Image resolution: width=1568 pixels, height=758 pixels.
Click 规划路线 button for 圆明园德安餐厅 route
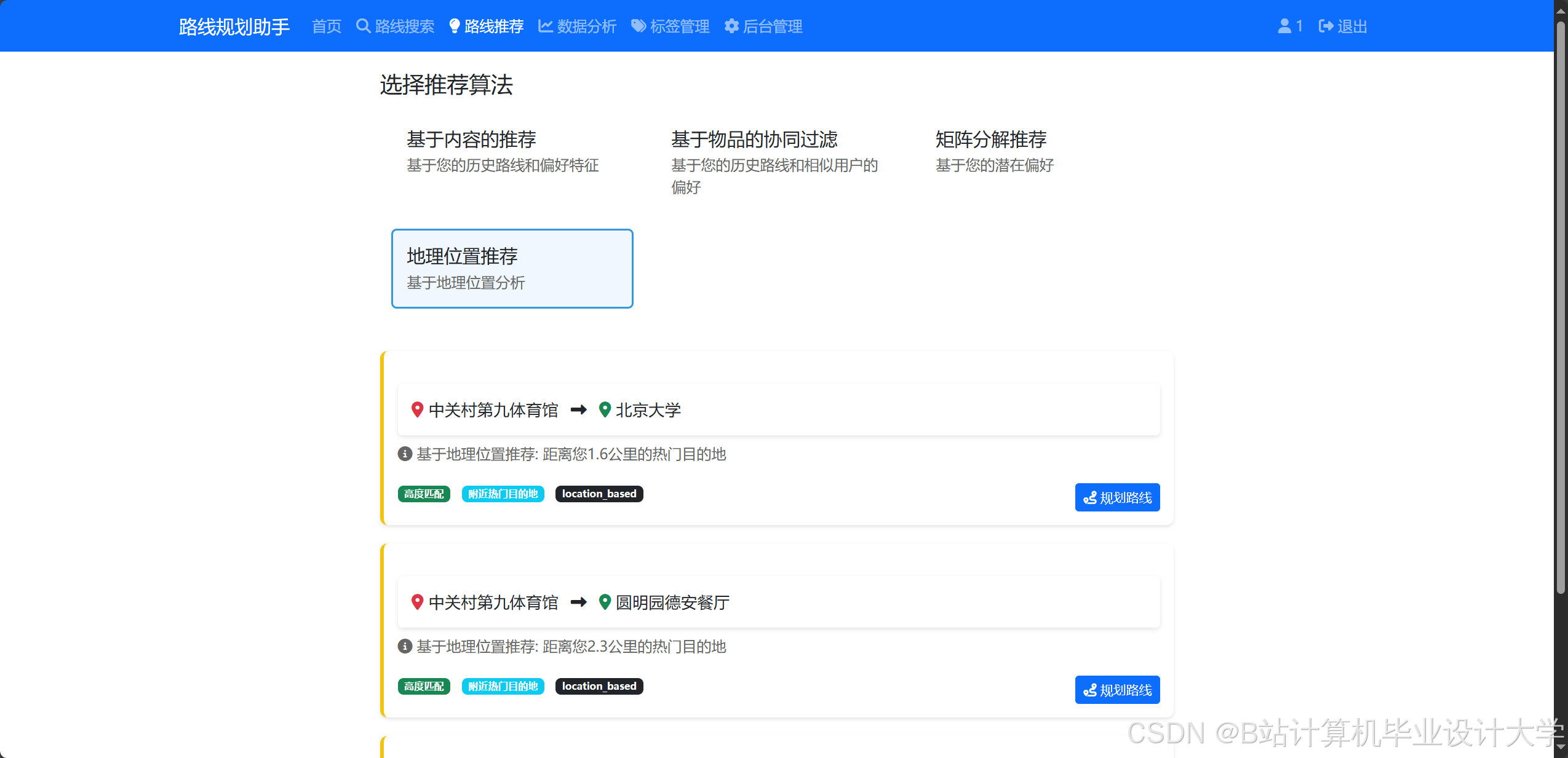(1117, 690)
